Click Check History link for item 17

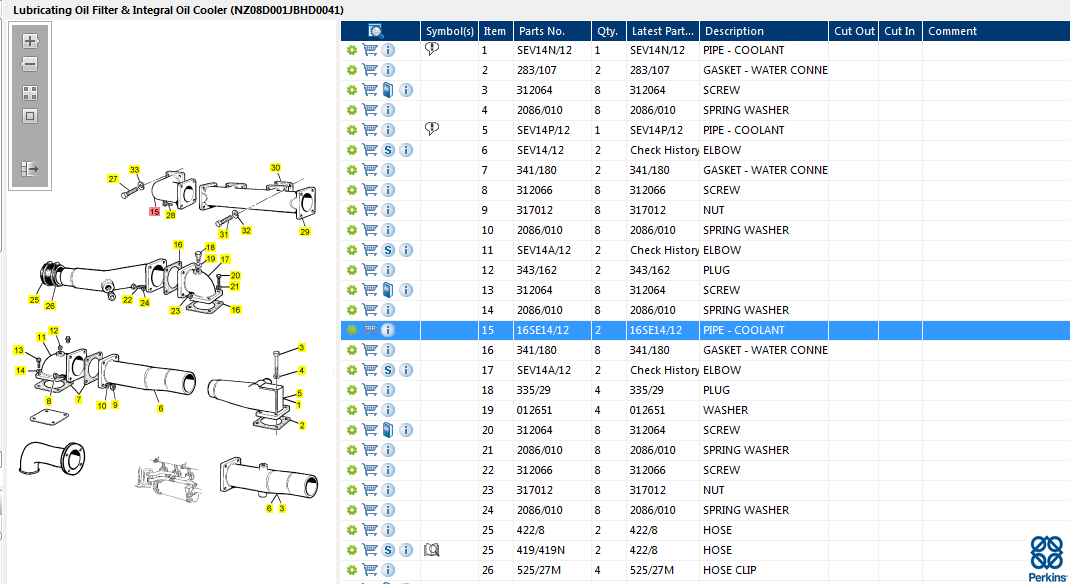tap(664, 370)
